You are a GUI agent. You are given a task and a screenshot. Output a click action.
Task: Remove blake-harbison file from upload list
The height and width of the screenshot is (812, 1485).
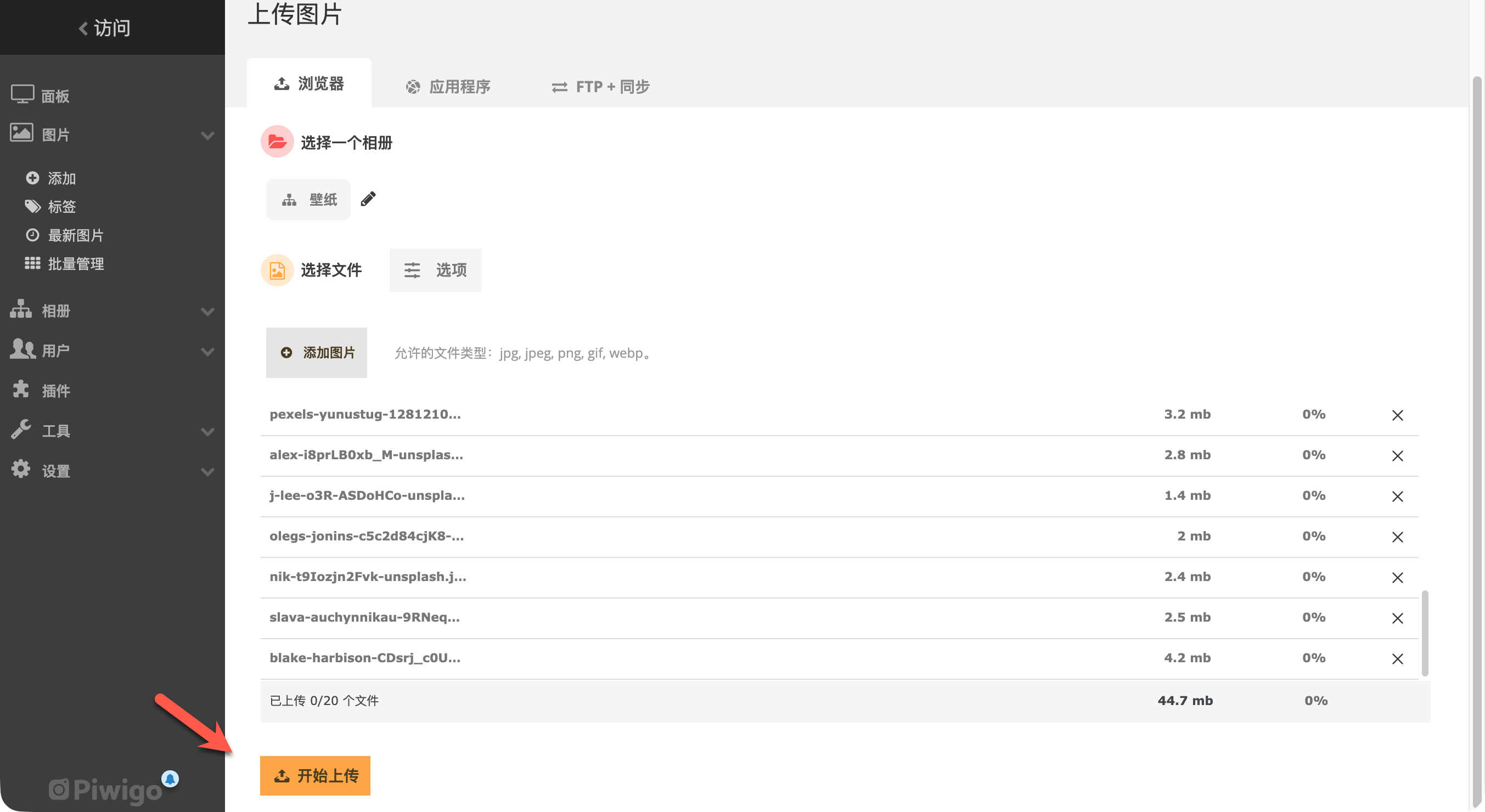(1397, 659)
